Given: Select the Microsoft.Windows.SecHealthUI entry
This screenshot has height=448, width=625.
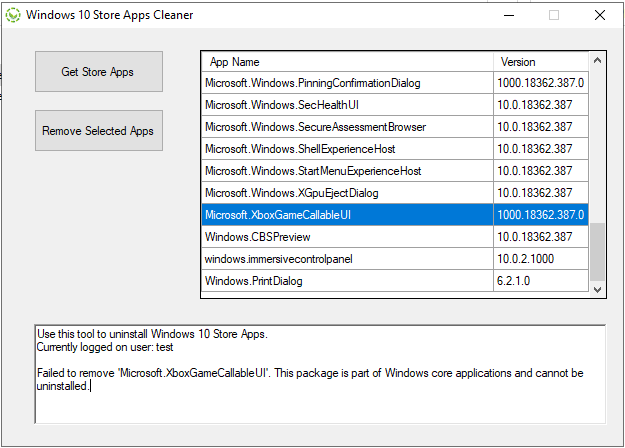Looking at the screenshot, I should pyautogui.click(x=395, y=105).
